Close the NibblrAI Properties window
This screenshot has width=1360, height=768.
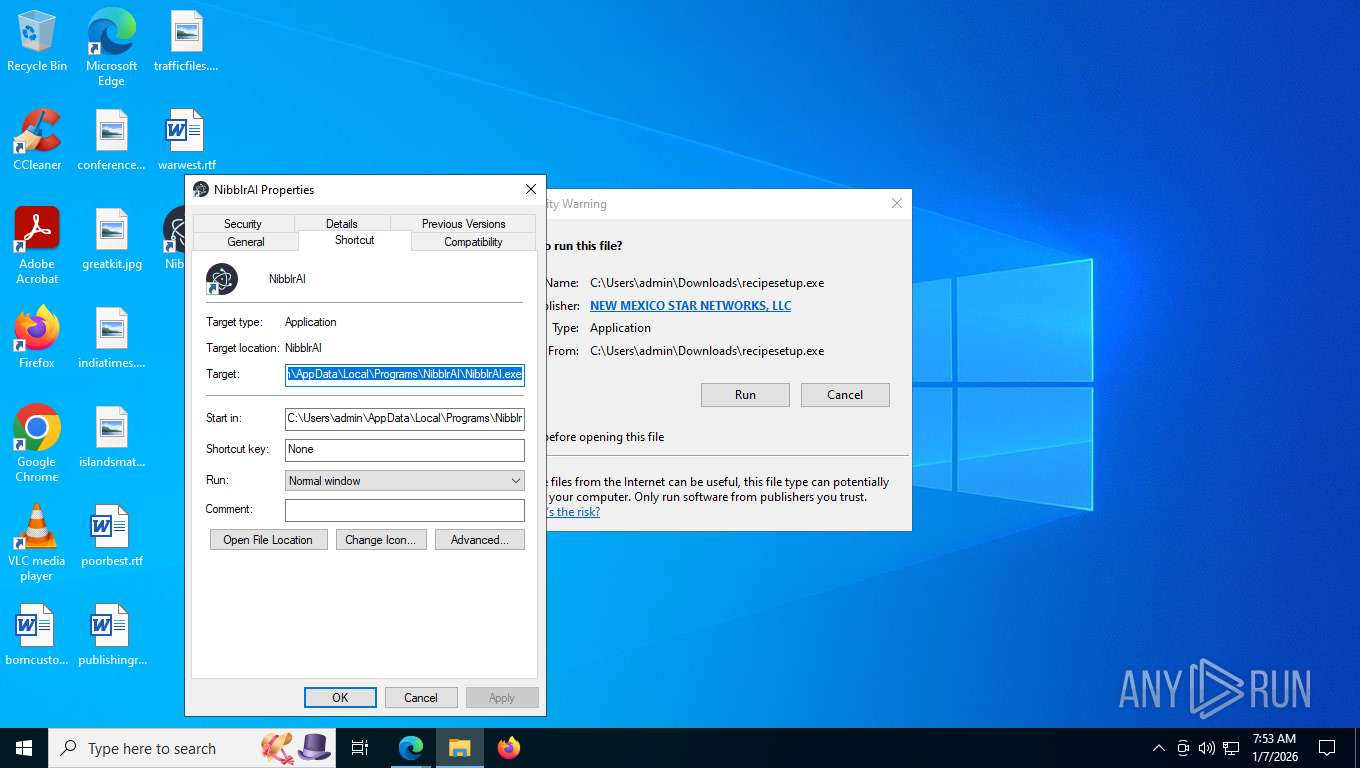[x=531, y=189]
